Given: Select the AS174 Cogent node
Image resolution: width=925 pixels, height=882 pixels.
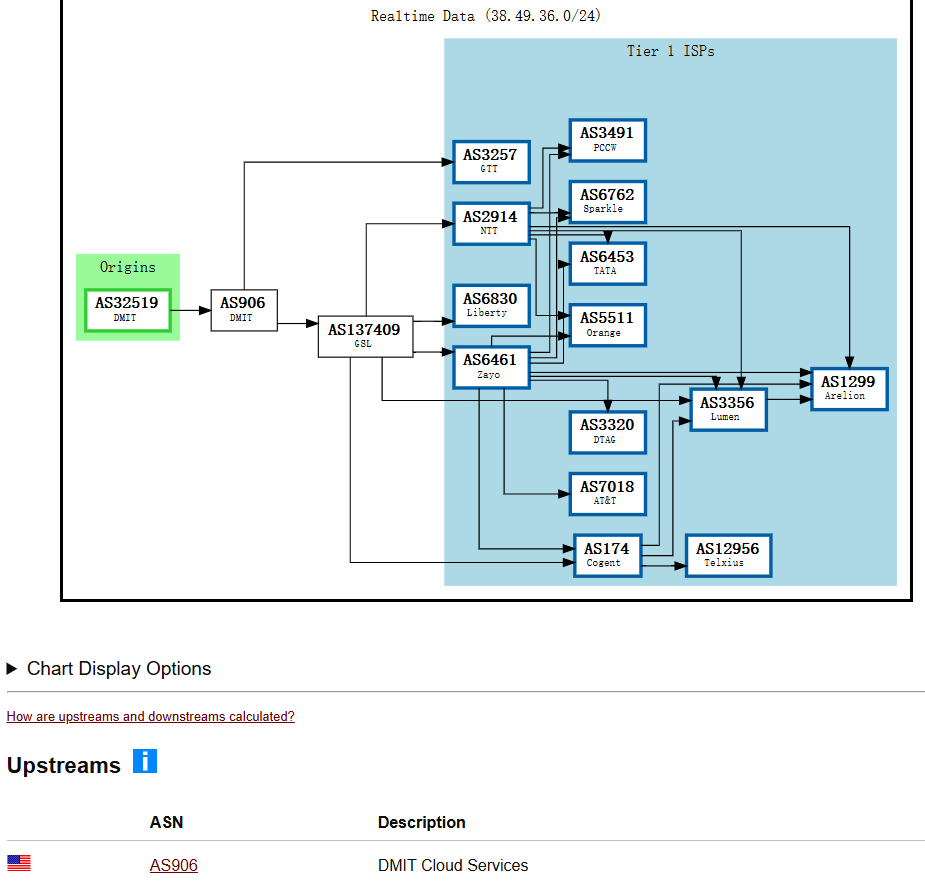Looking at the screenshot, I should [x=608, y=555].
